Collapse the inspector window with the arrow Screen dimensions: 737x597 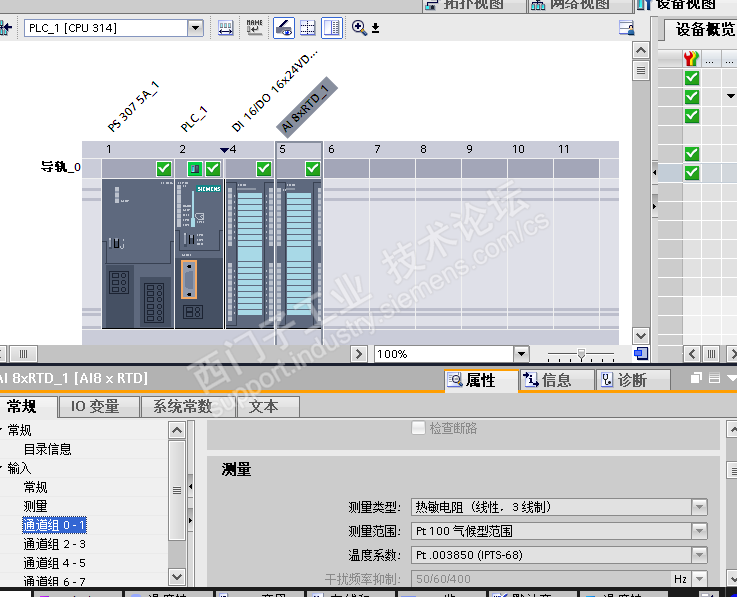(731, 378)
